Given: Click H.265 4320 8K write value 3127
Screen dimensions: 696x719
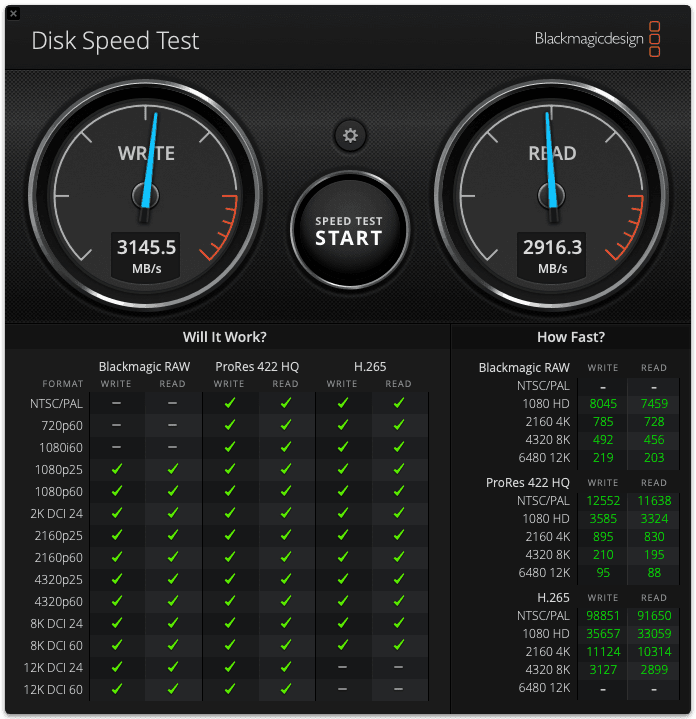Looking at the screenshot, I should click(603, 670).
